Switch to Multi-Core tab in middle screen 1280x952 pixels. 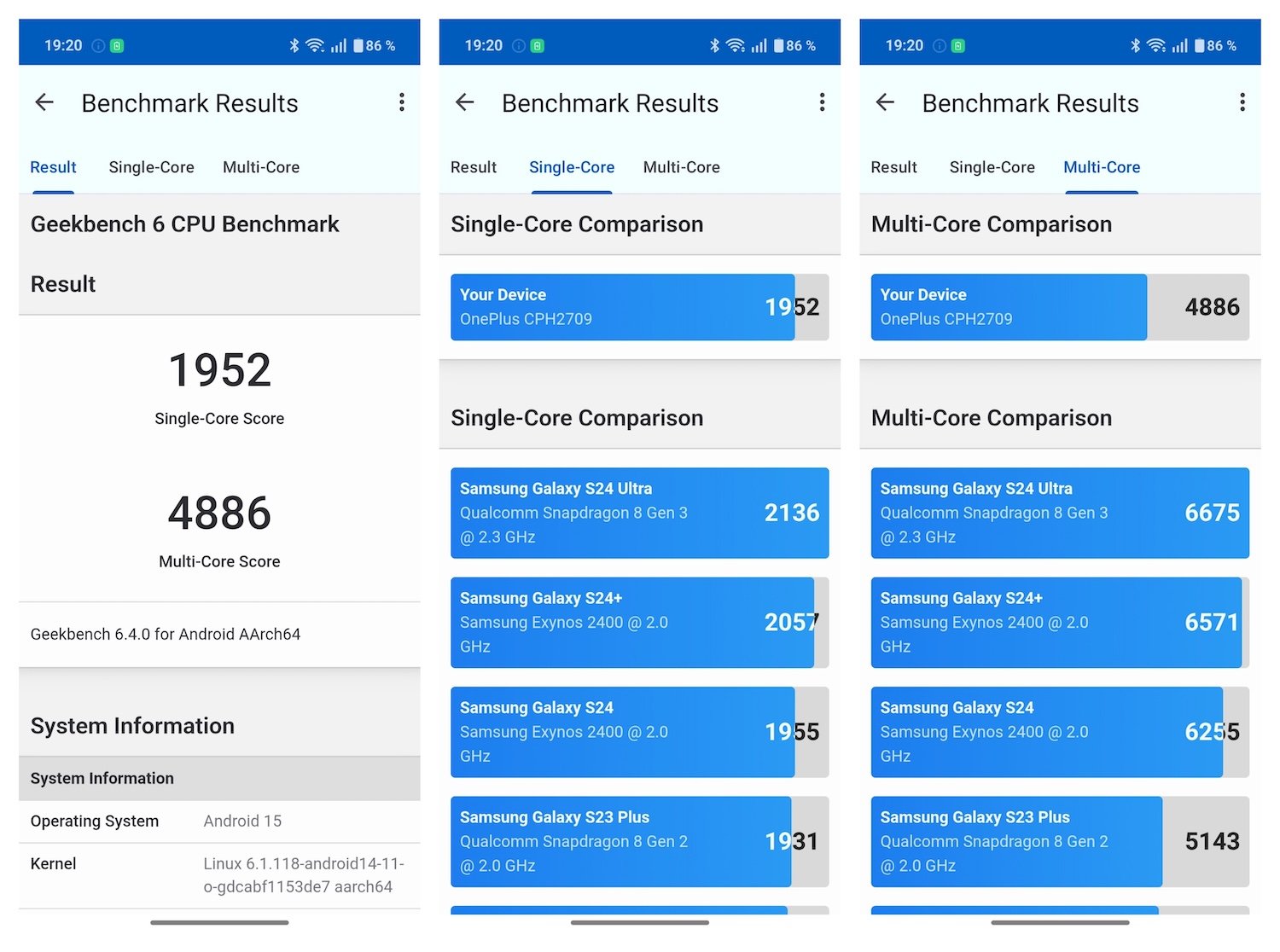pyautogui.click(x=682, y=167)
